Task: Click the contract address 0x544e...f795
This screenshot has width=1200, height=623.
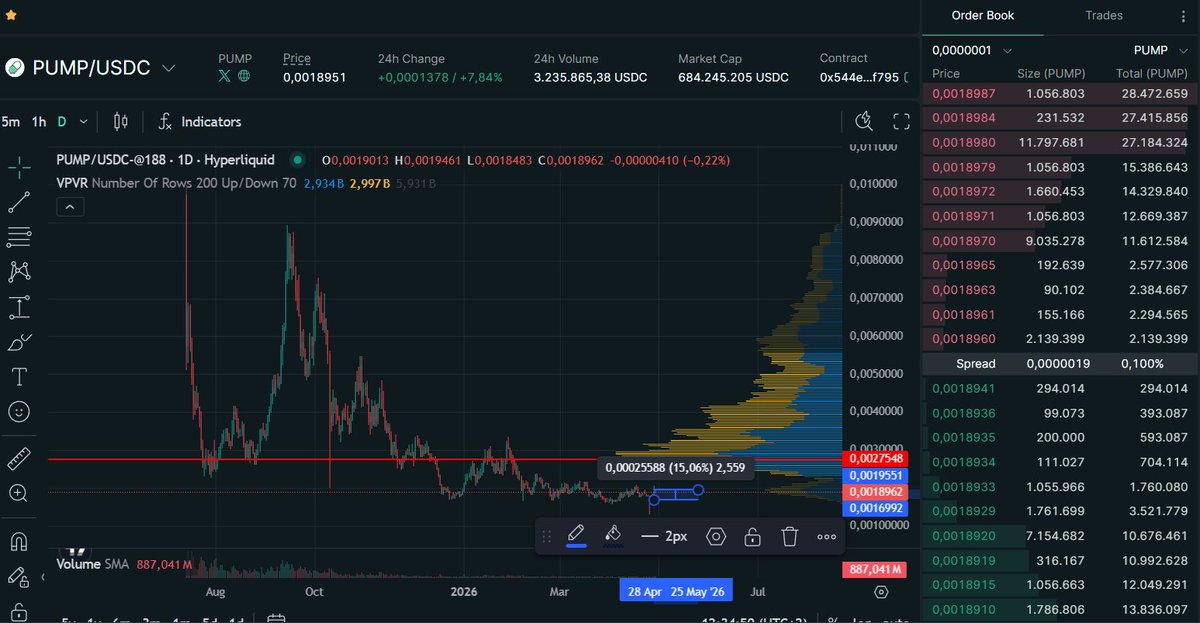Action: pyautogui.click(x=859, y=77)
